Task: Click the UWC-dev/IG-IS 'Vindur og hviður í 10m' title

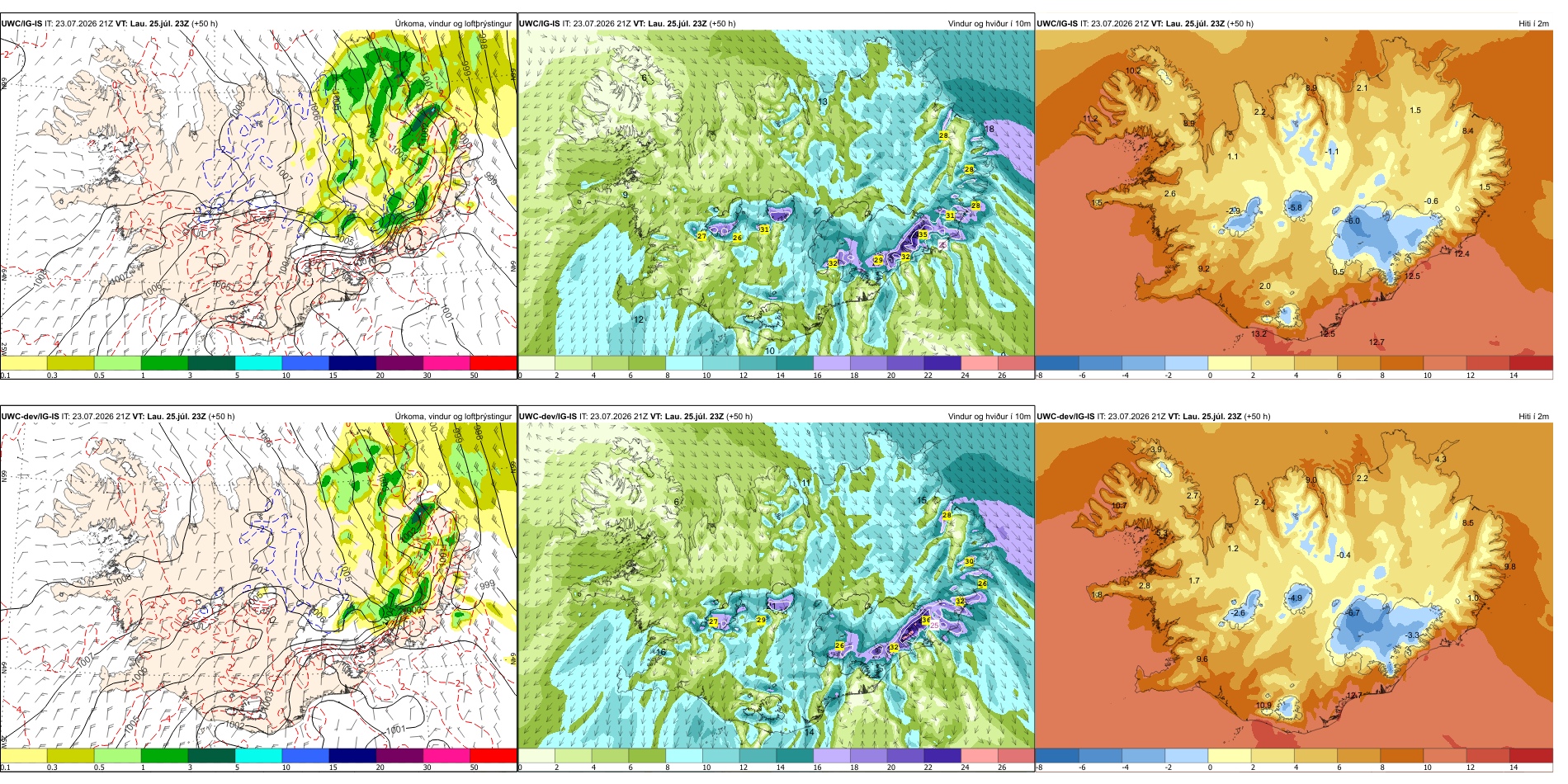Action: pos(989,417)
